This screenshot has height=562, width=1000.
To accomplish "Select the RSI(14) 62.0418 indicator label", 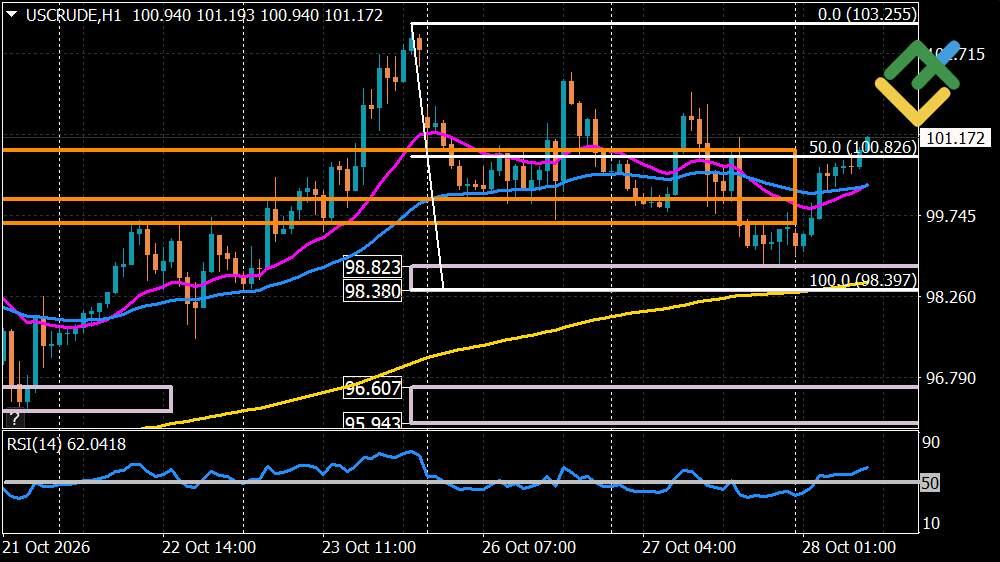I will [66, 444].
